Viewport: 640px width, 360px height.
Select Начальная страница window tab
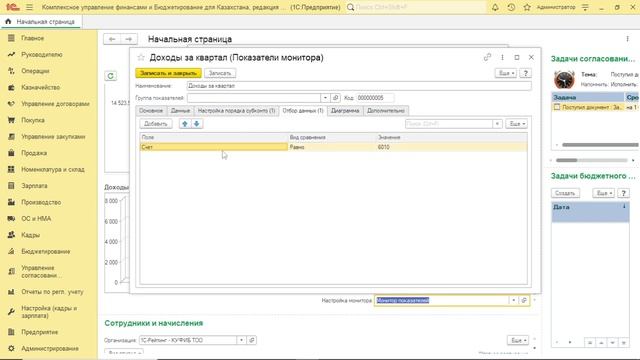[41, 22]
